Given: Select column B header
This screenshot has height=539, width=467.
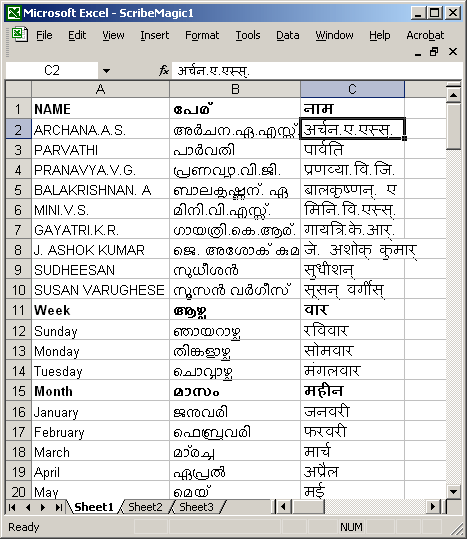Looking at the screenshot, I should coord(235,89).
